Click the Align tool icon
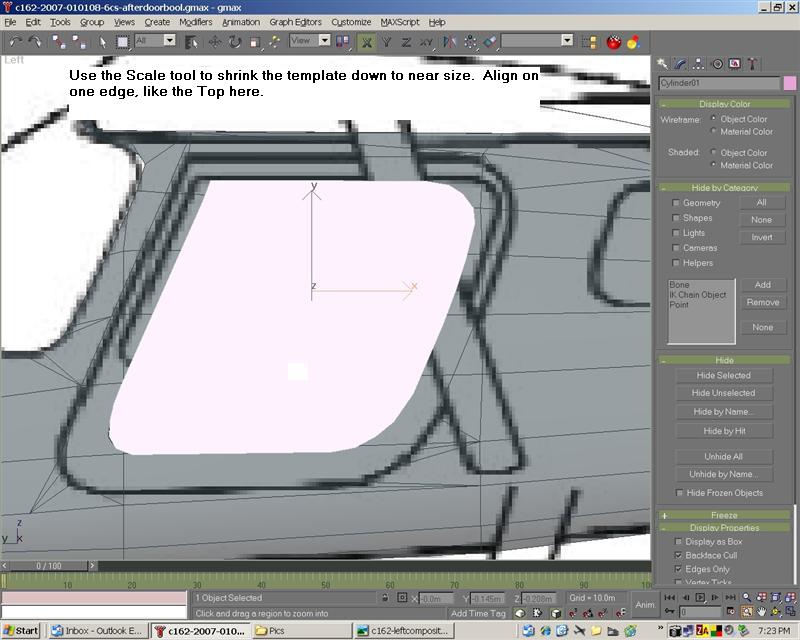 (x=490, y=42)
